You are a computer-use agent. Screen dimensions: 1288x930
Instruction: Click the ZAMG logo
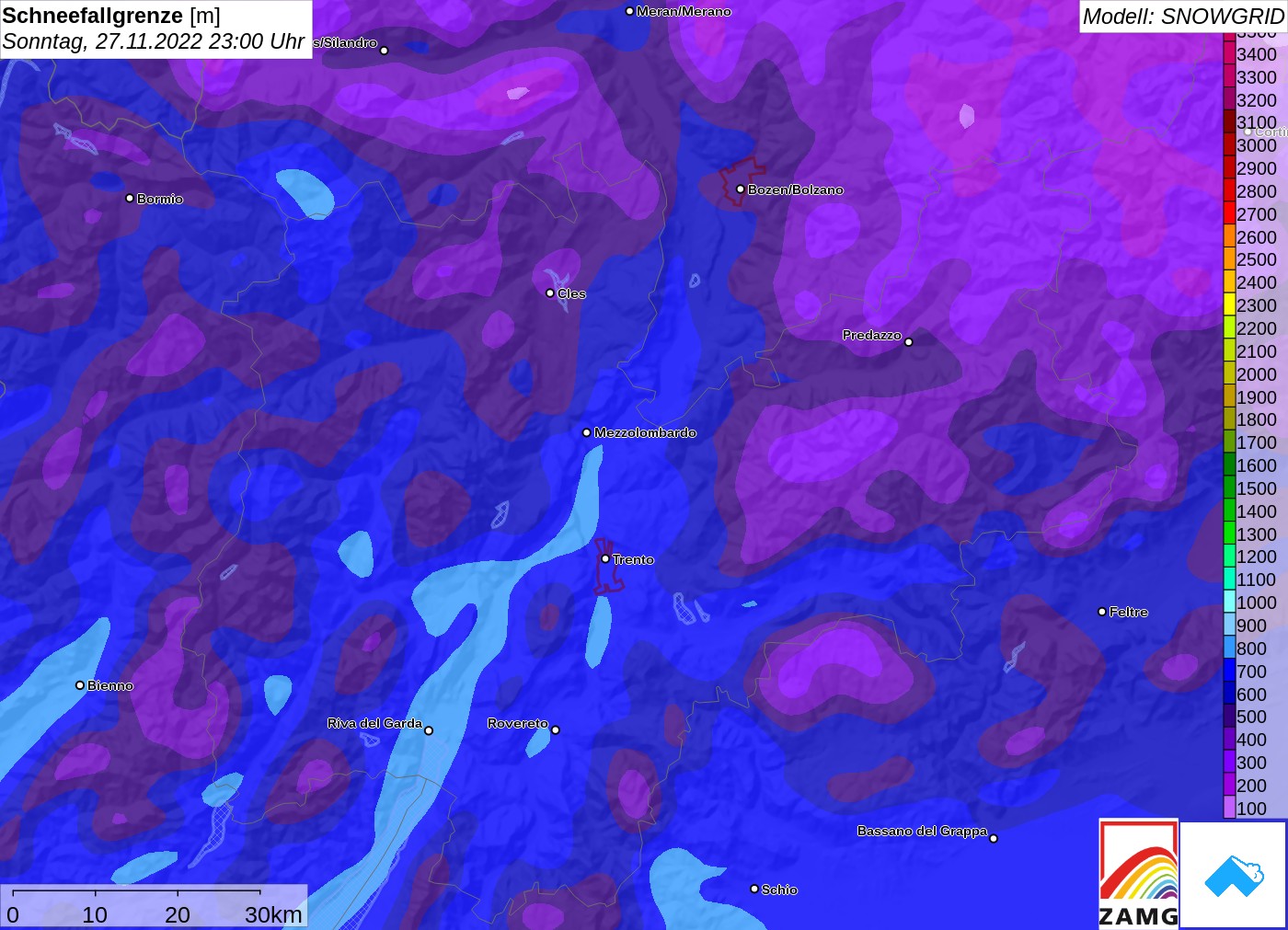1139,873
